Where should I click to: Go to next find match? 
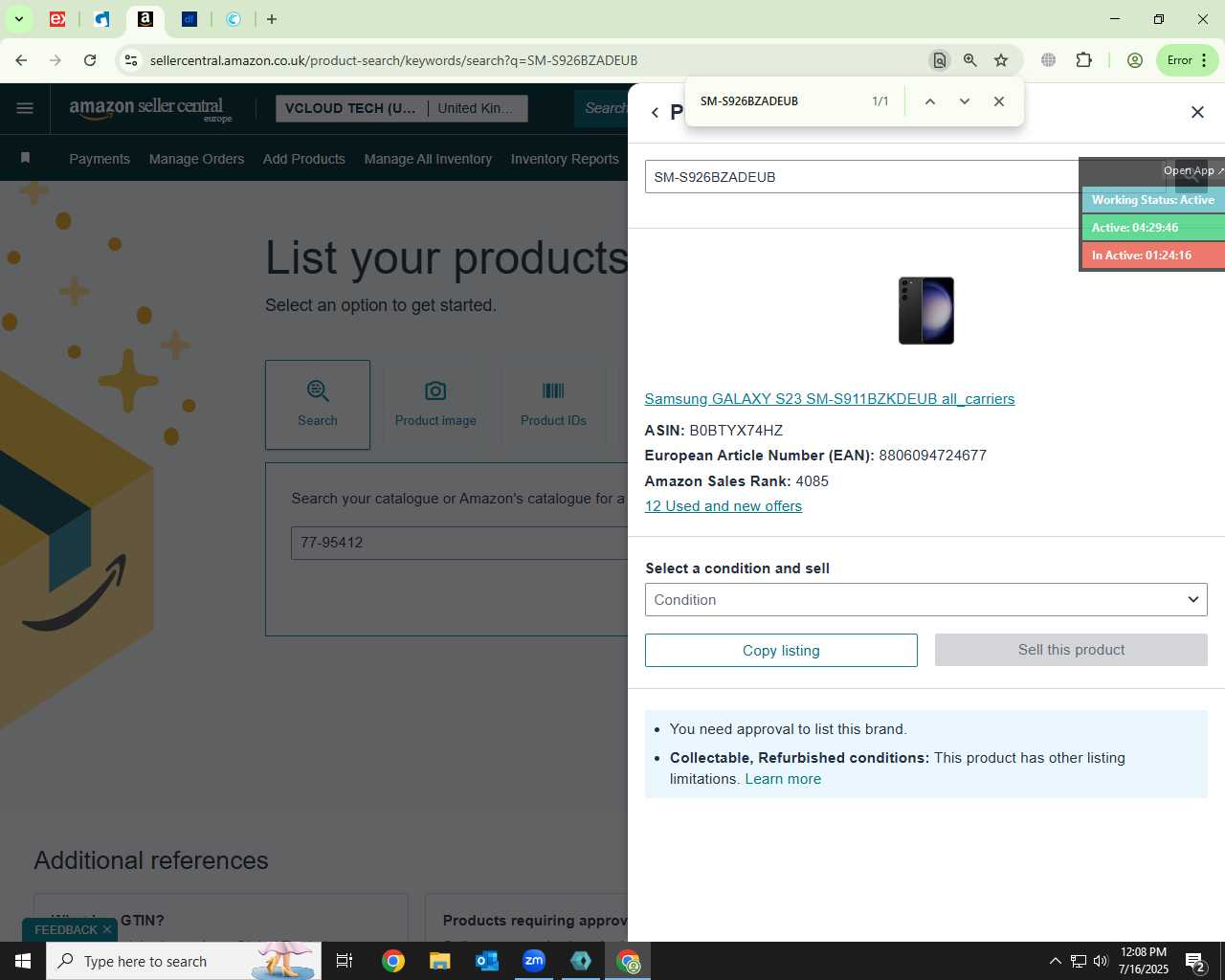tap(965, 101)
